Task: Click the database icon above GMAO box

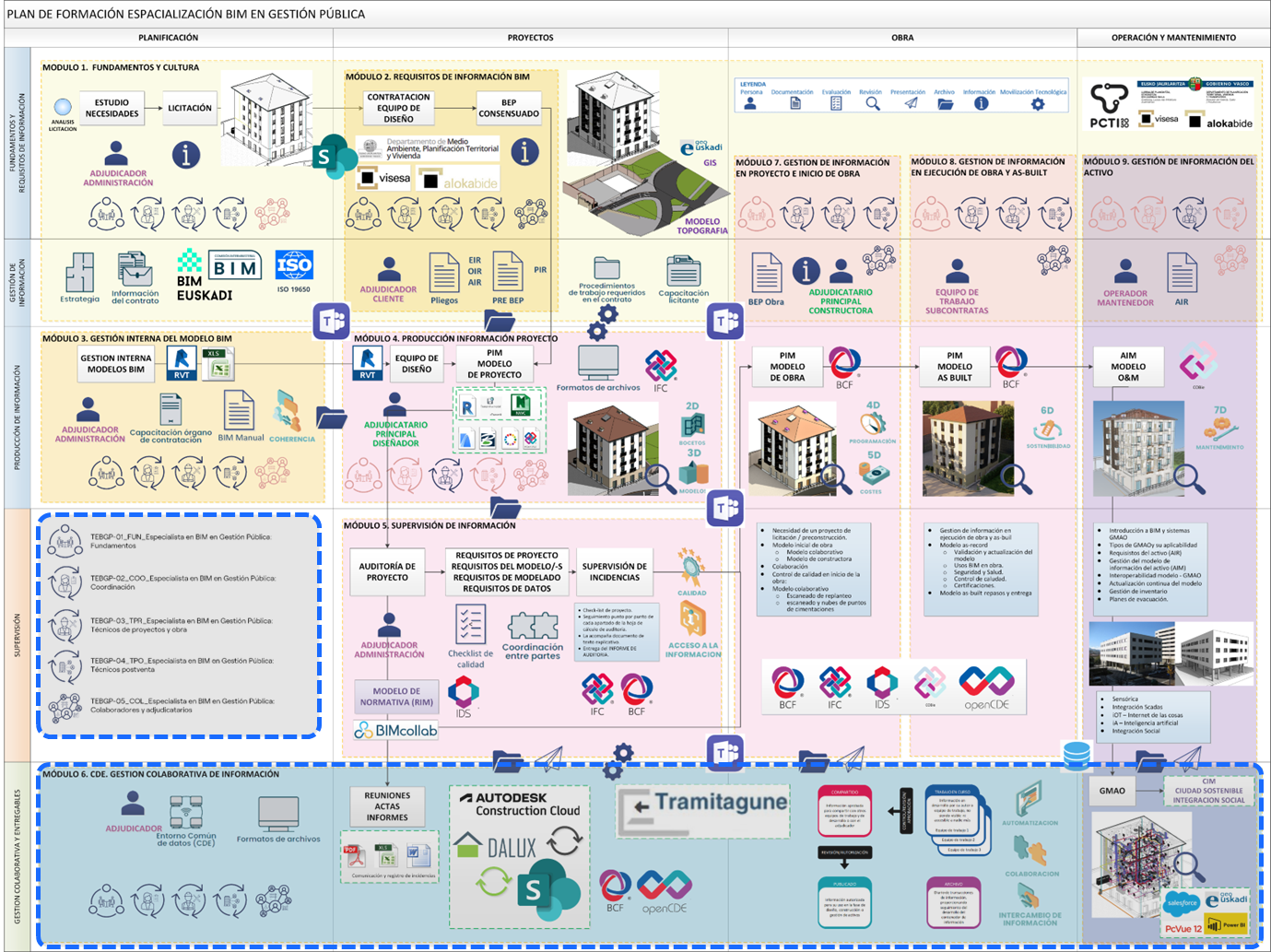Action: (x=1077, y=756)
